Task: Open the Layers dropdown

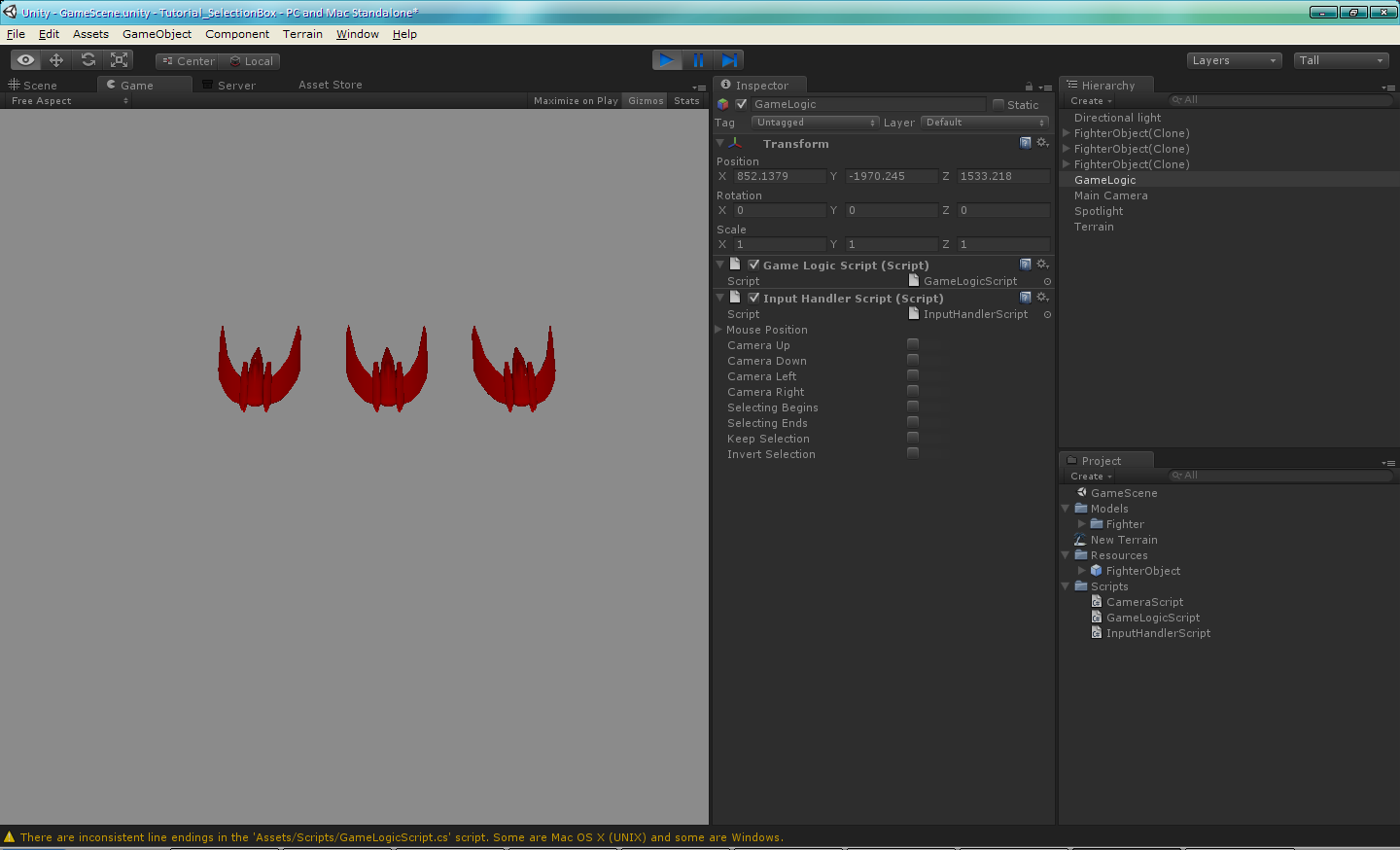Action: pos(1234,60)
